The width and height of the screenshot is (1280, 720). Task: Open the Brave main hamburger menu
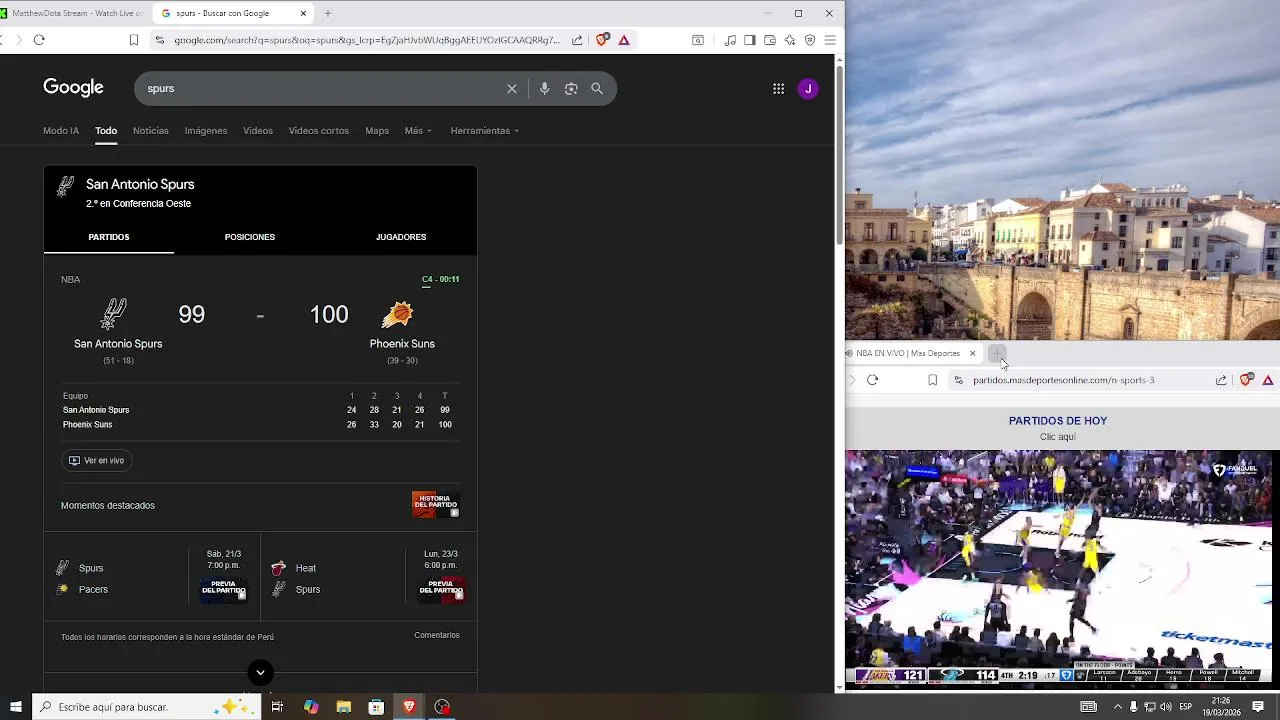830,40
